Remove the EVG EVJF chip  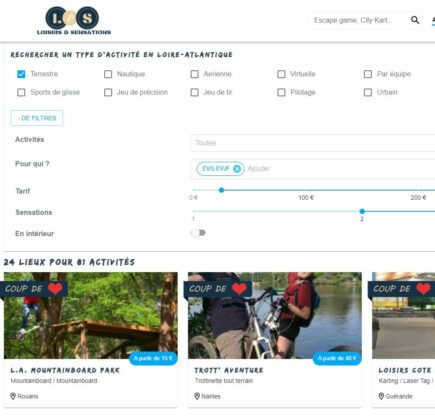pos(237,169)
